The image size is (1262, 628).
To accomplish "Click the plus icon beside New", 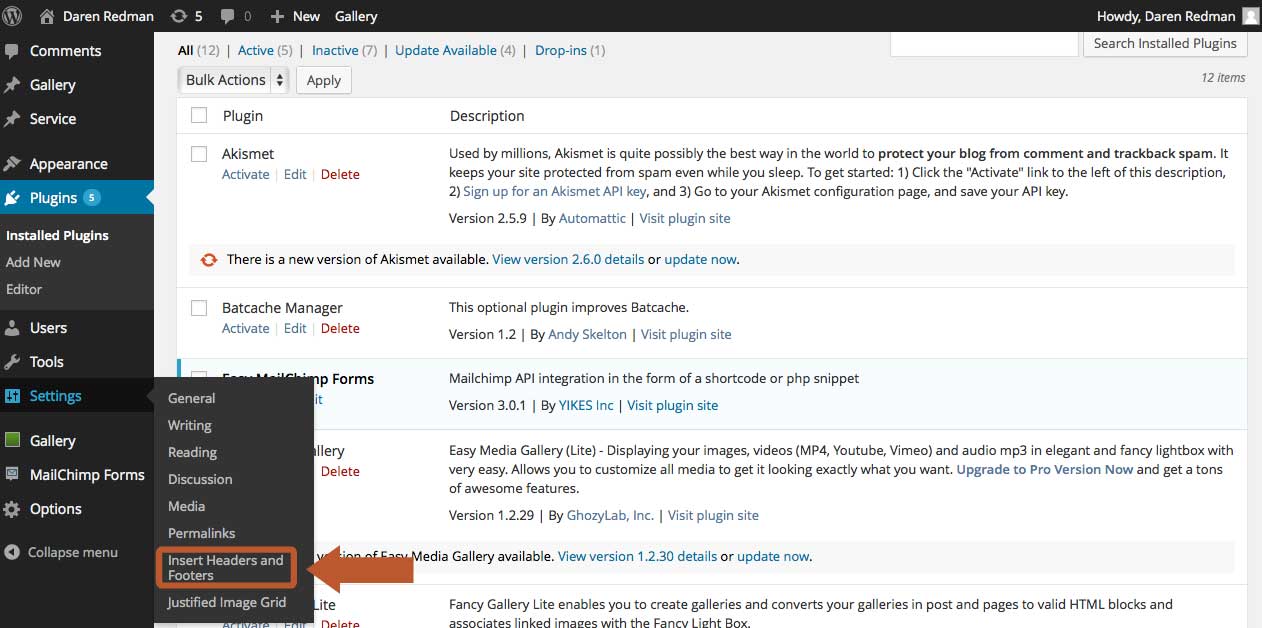I will [x=277, y=16].
